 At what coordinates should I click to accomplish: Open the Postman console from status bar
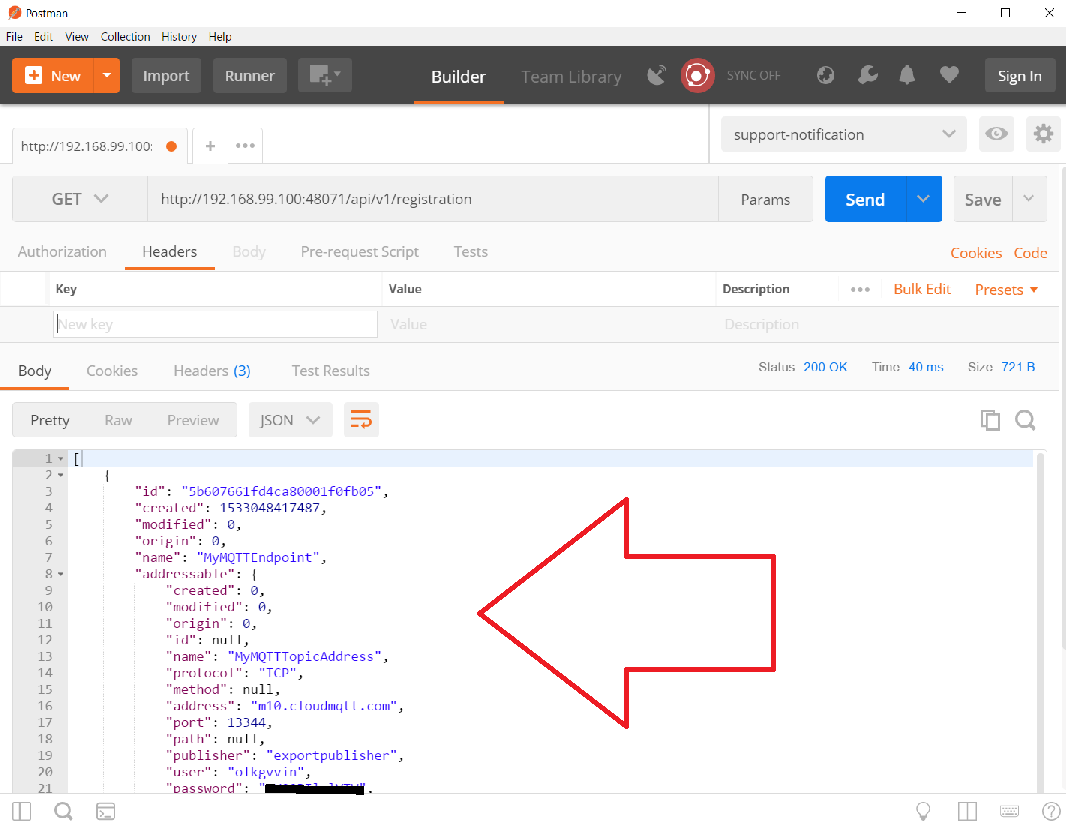coord(105,811)
